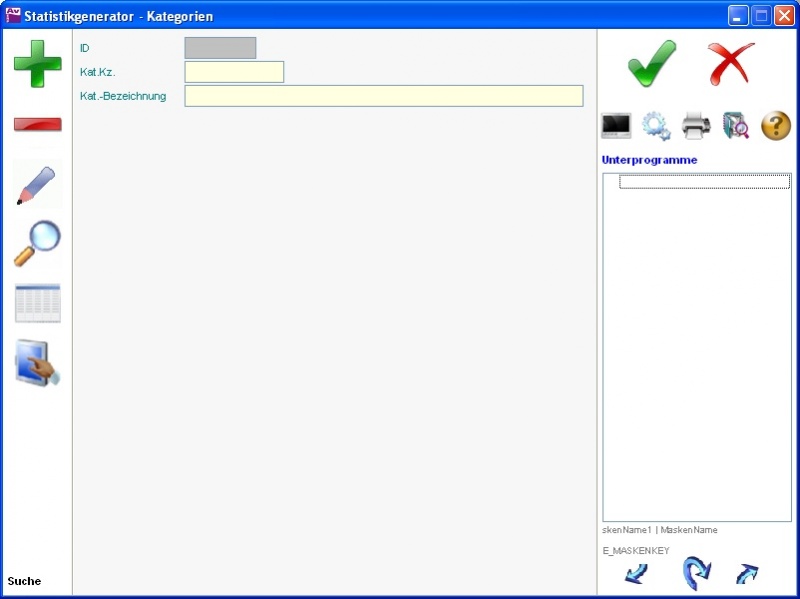
Task: Cancel with the red X icon
Action: pos(731,64)
